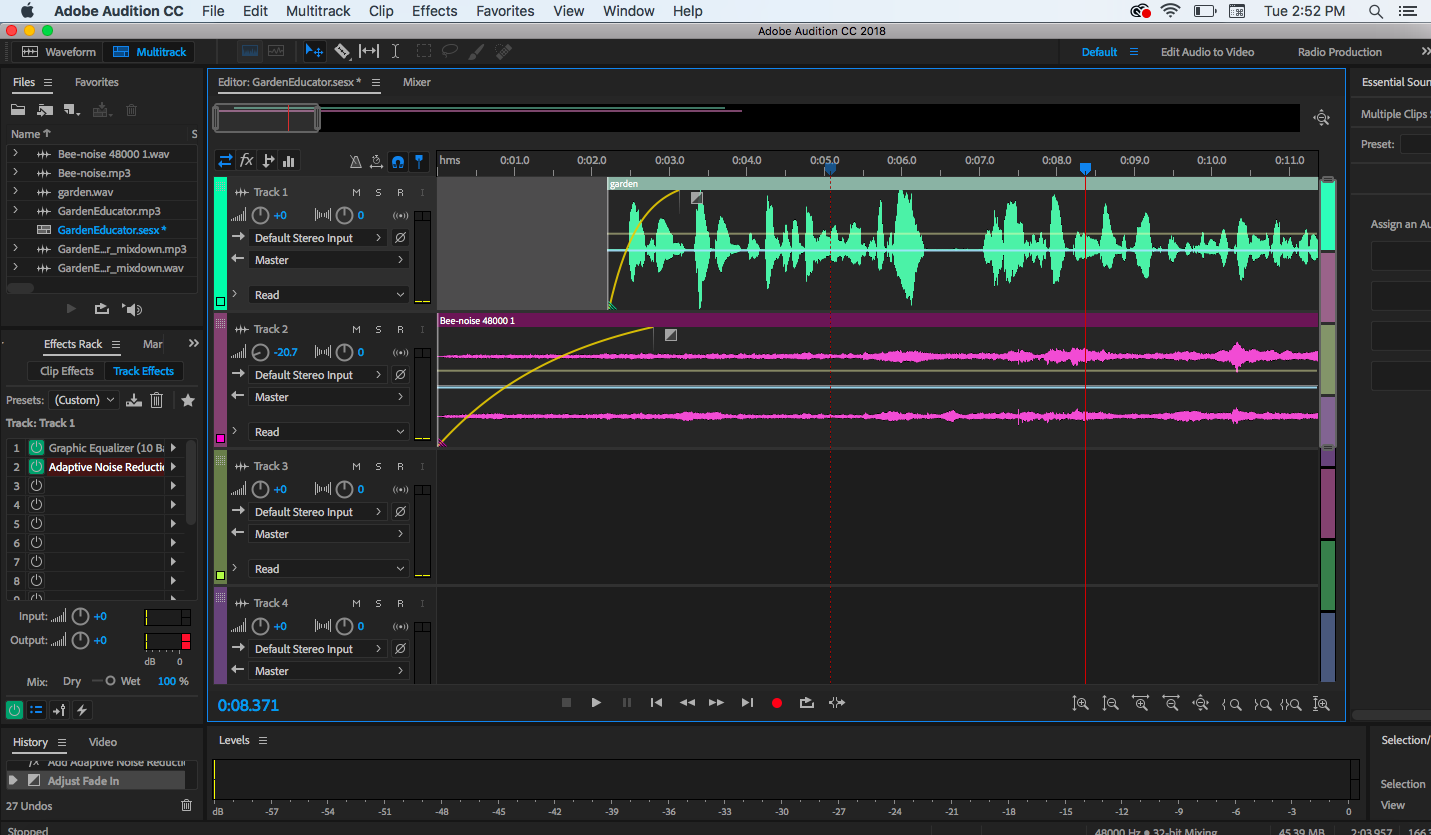Open Track 1 Read automation dropdown
This screenshot has width=1431, height=835.
[328, 295]
